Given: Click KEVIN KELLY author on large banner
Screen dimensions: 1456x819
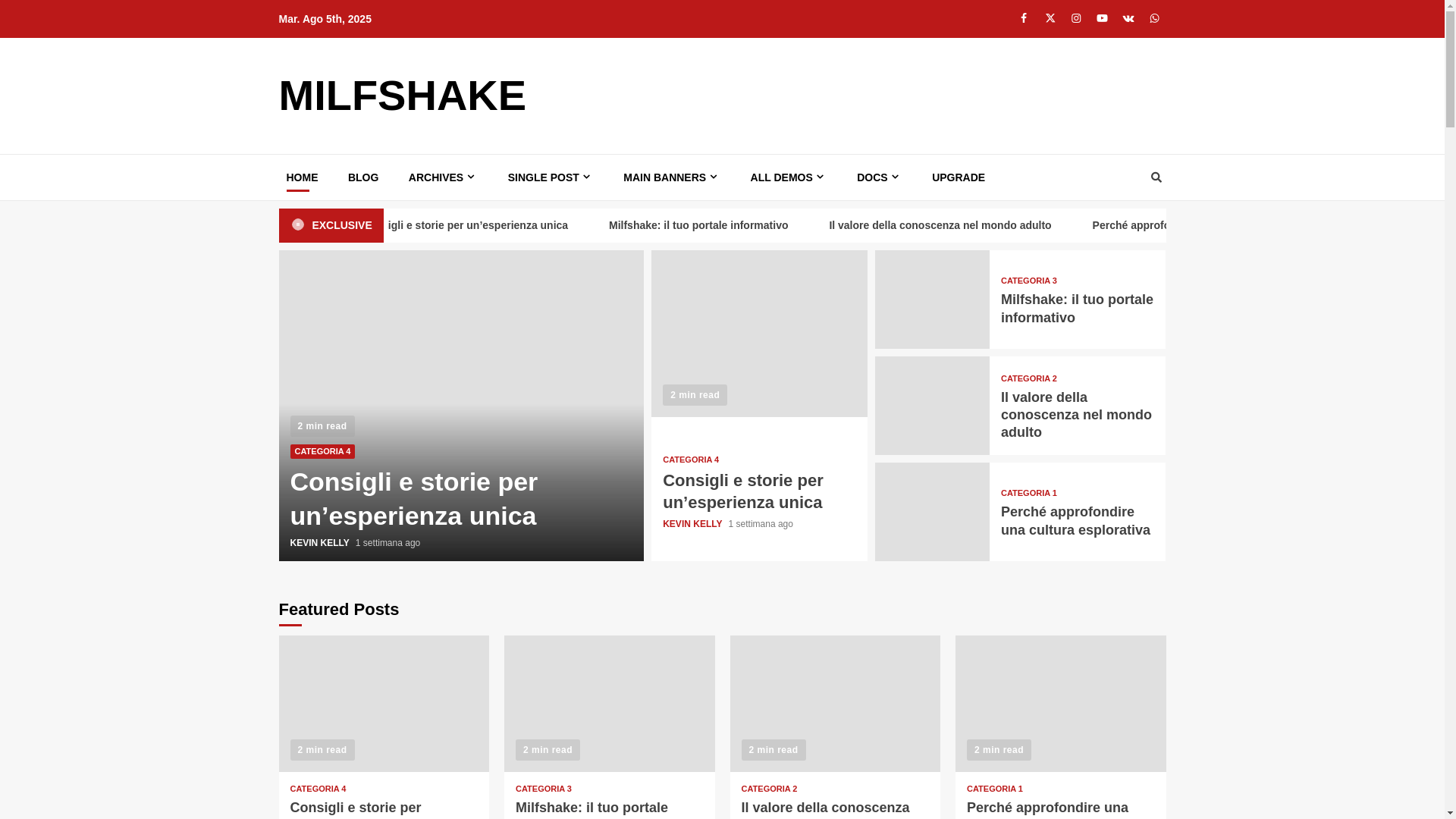Looking at the screenshot, I should pyautogui.click(x=320, y=543).
